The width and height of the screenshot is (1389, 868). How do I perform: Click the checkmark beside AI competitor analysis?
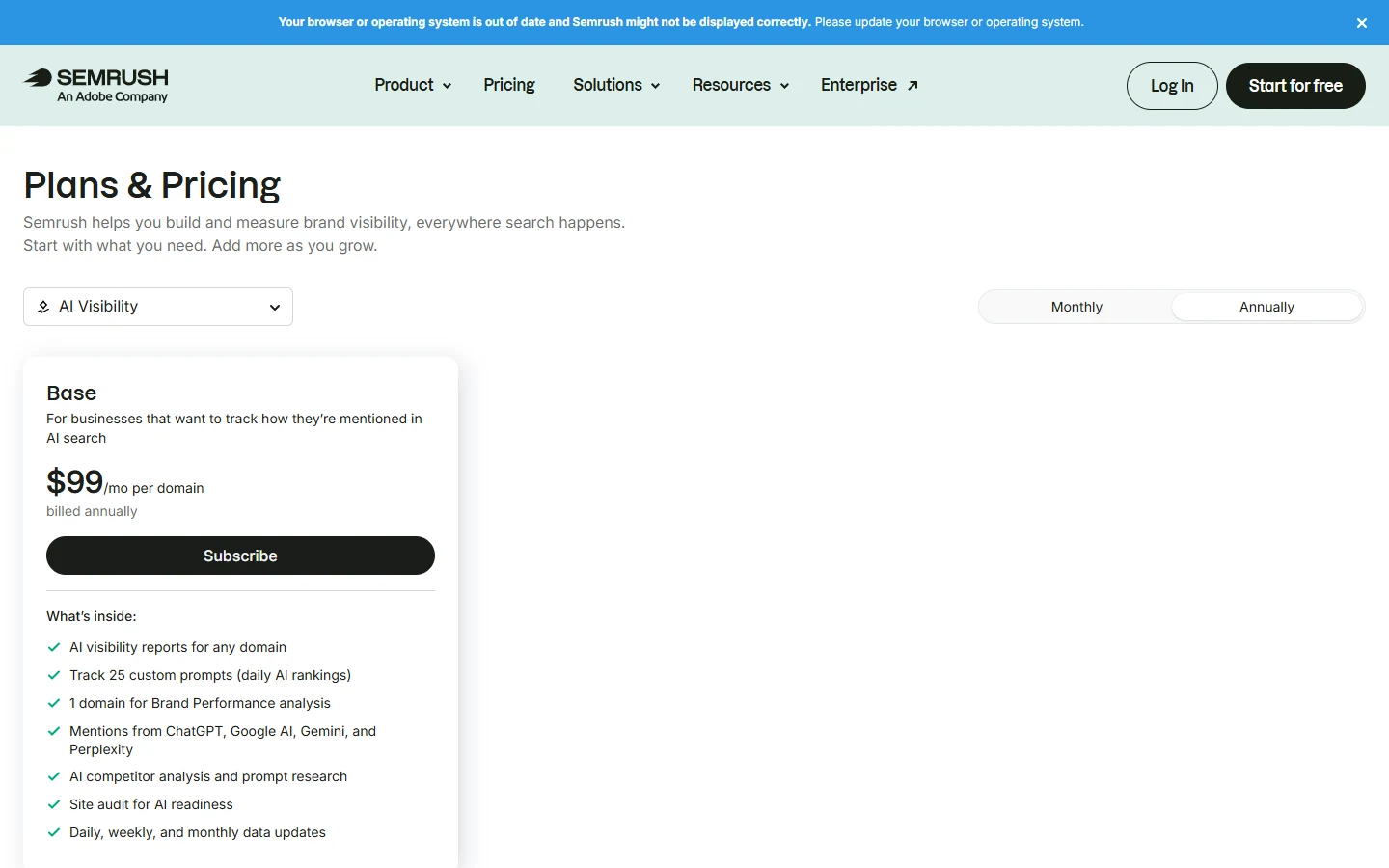54,776
